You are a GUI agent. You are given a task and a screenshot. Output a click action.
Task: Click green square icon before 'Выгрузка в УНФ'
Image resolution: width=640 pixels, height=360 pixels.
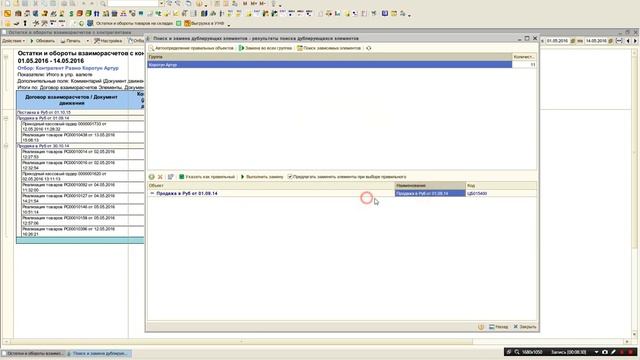[179, 23]
